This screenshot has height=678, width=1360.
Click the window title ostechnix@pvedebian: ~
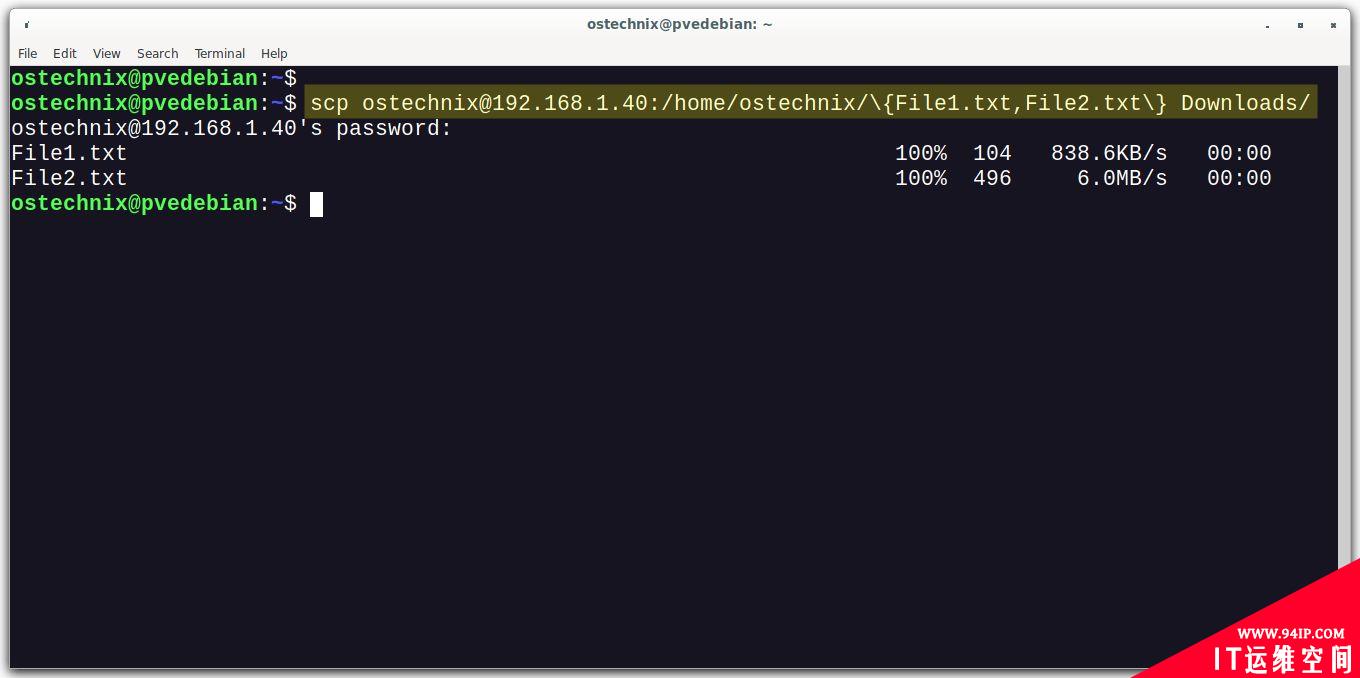pos(679,24)
